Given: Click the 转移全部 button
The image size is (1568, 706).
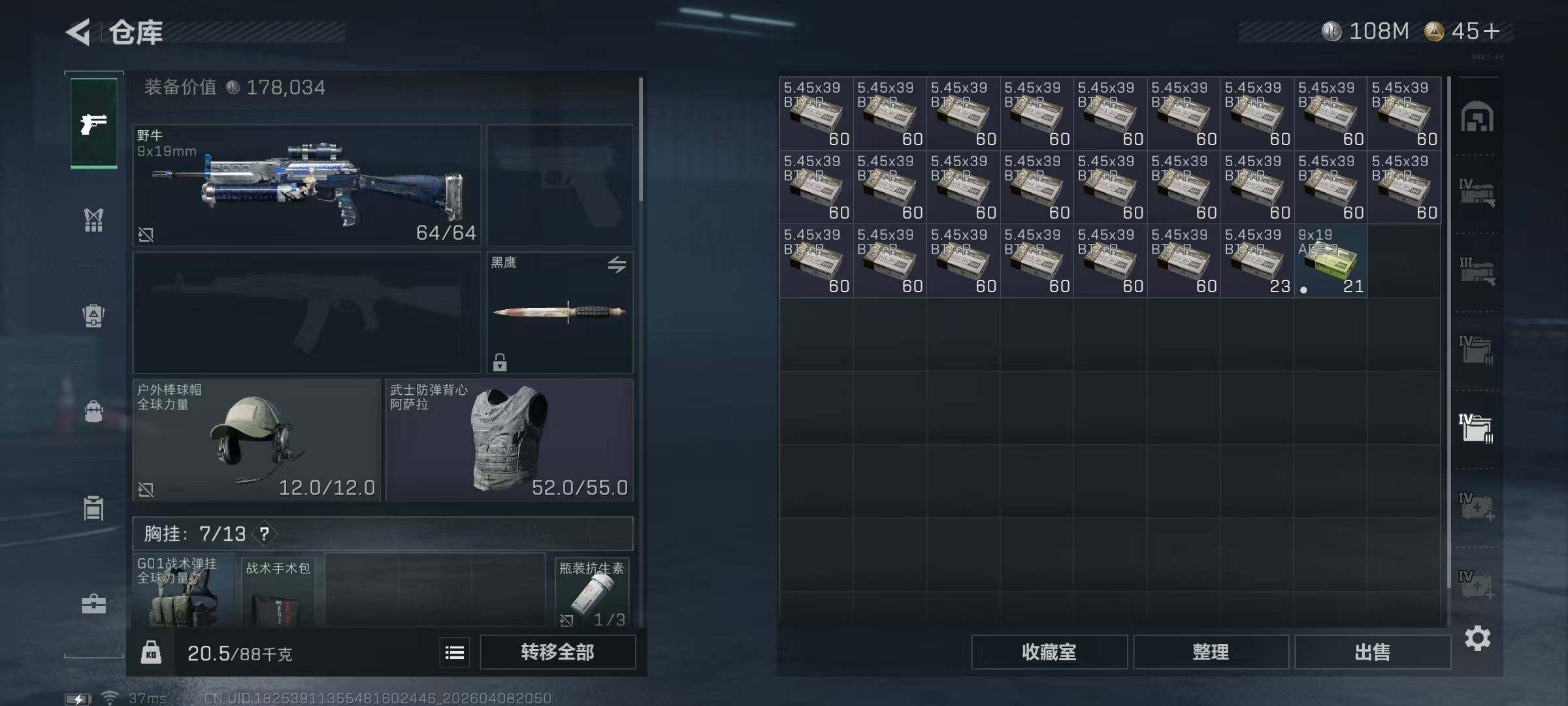Looking at the screenshot, I should (x=557, y=652).
